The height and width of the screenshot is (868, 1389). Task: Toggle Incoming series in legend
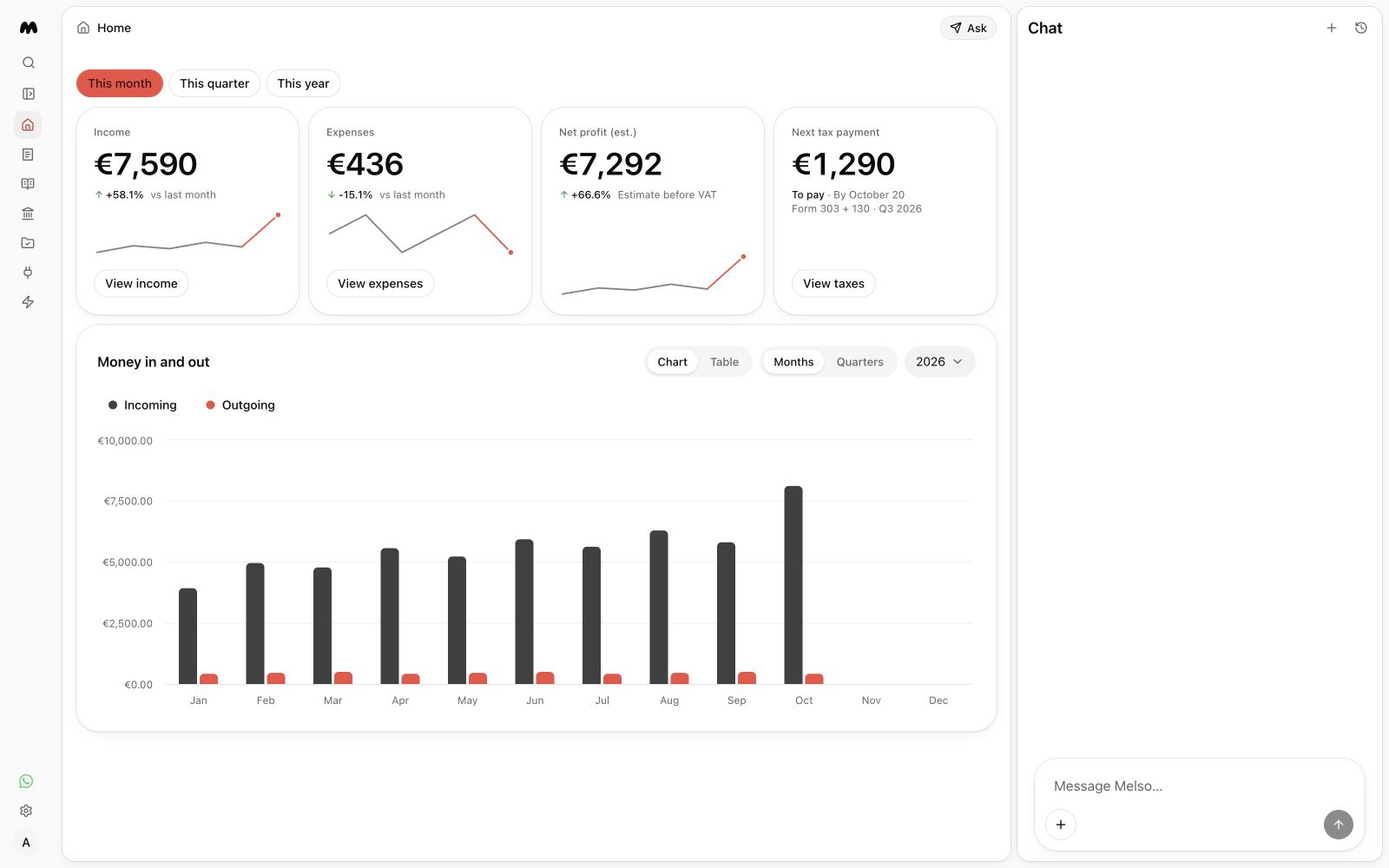pos(142,405)
